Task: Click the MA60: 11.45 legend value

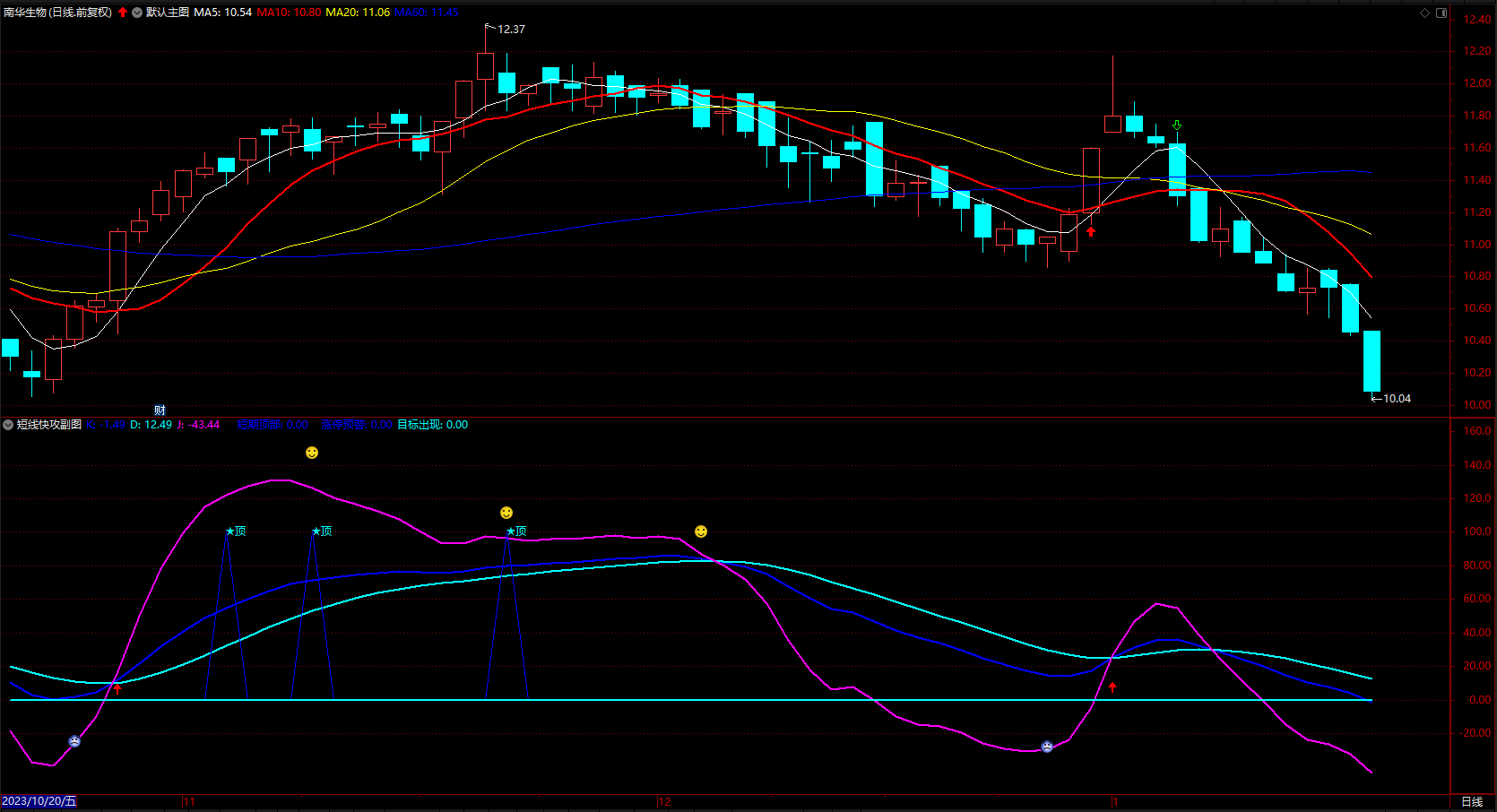Action: [427, 13]
